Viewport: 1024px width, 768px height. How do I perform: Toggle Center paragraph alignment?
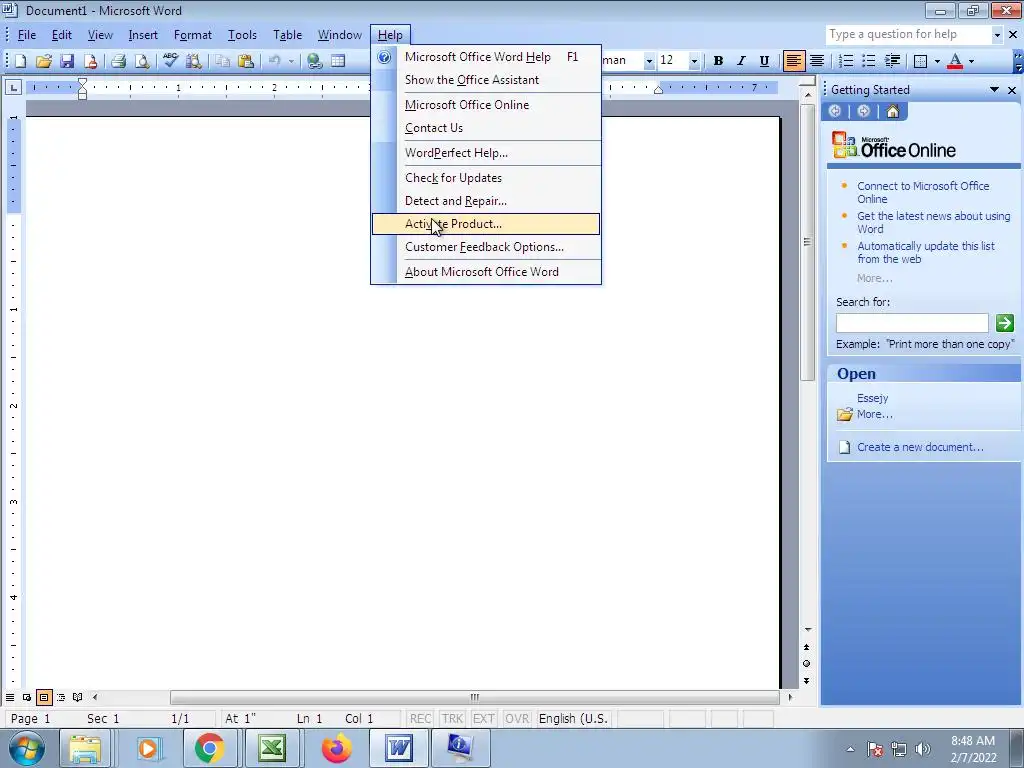click(816, 61)
